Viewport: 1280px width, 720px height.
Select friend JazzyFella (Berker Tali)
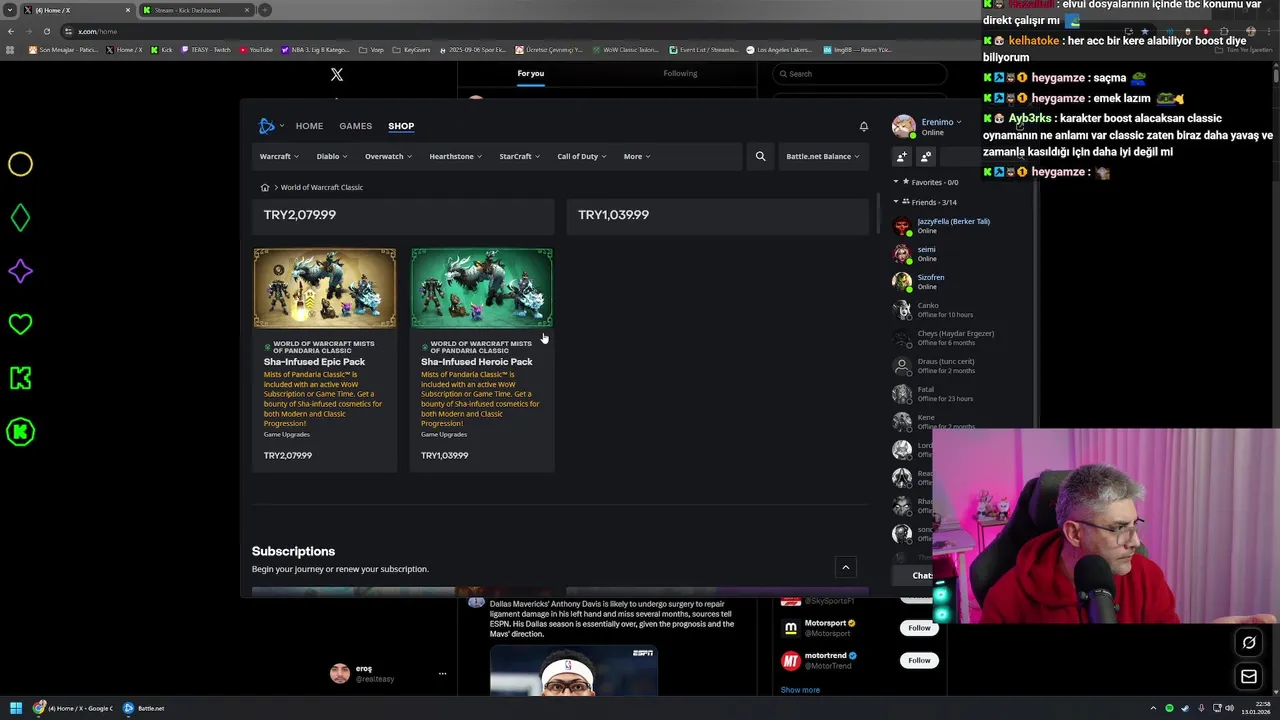[x=953, y=222]
